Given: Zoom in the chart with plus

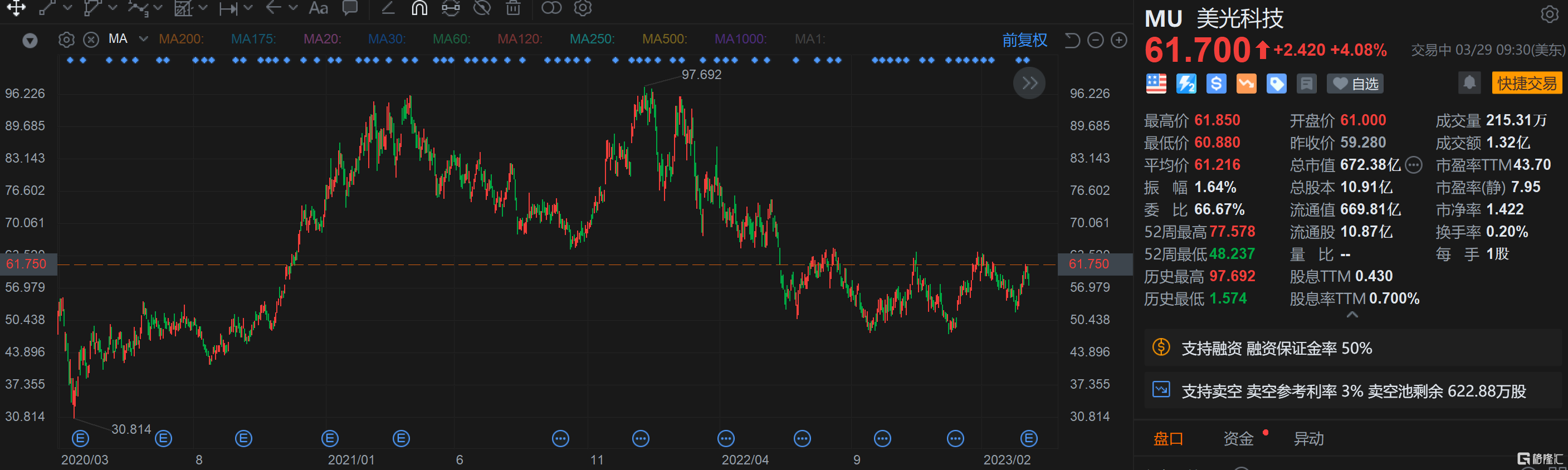Looking at the screenshot, I should [x=1119, y=40].
